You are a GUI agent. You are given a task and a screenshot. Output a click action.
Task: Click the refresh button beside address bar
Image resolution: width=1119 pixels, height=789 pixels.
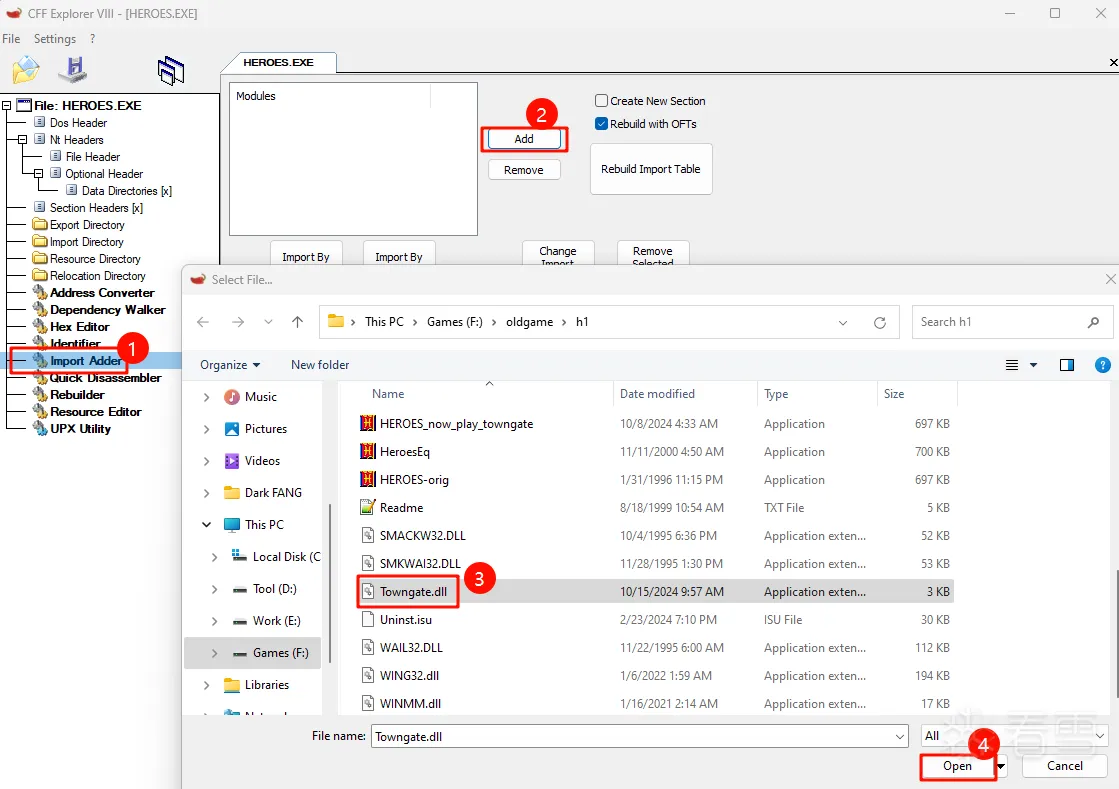tap(880, 322)
